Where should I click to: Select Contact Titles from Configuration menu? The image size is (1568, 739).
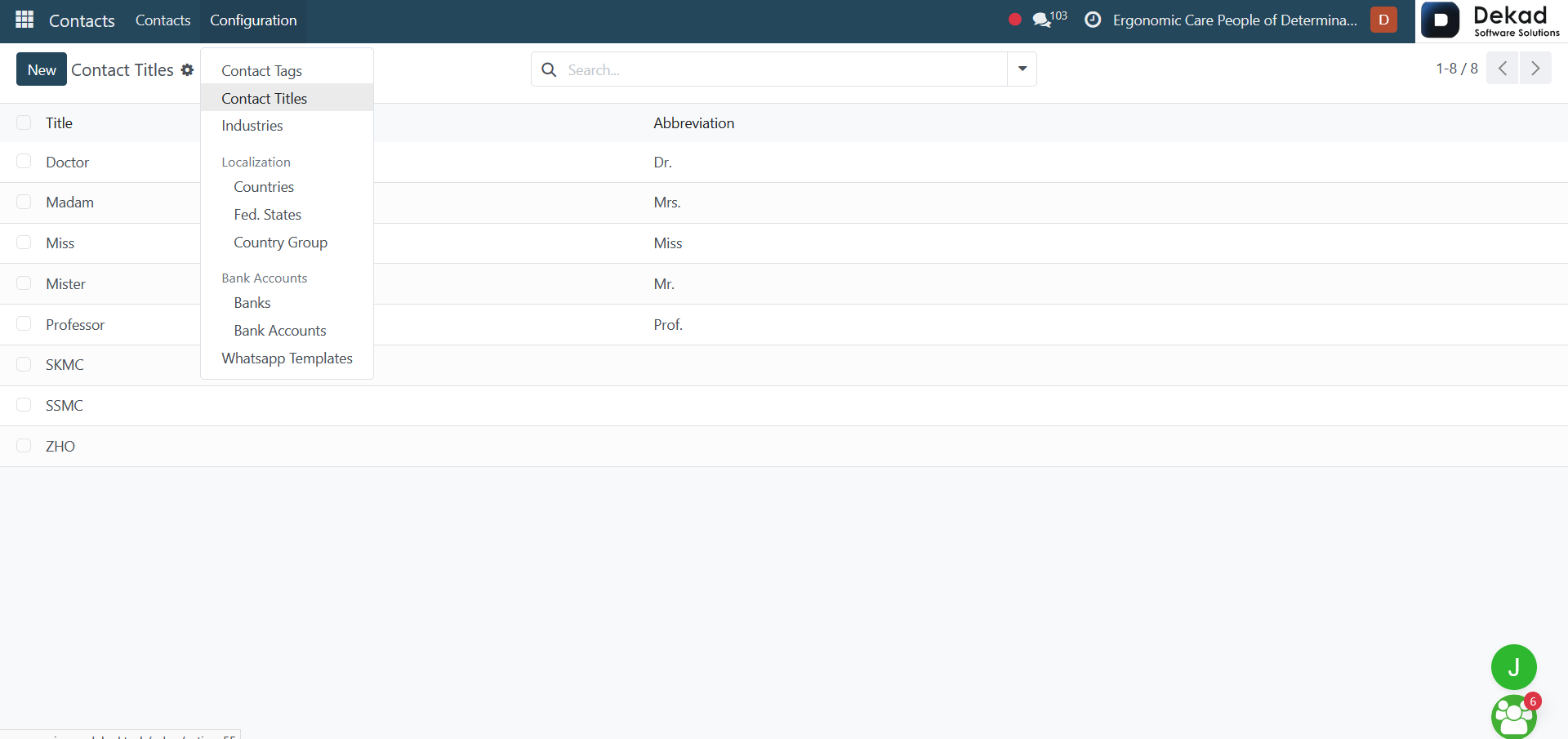click(x=287, y=98)
